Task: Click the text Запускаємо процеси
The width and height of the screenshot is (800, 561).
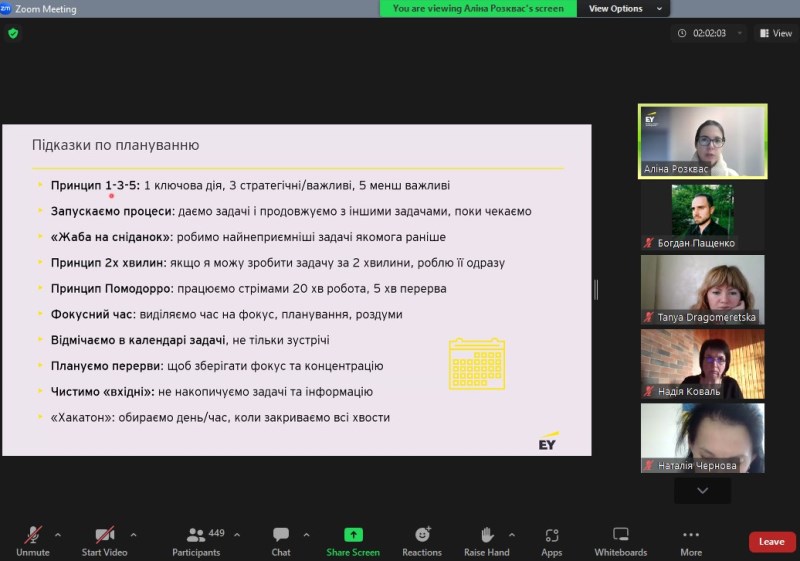Action: [x=113, y=211]
